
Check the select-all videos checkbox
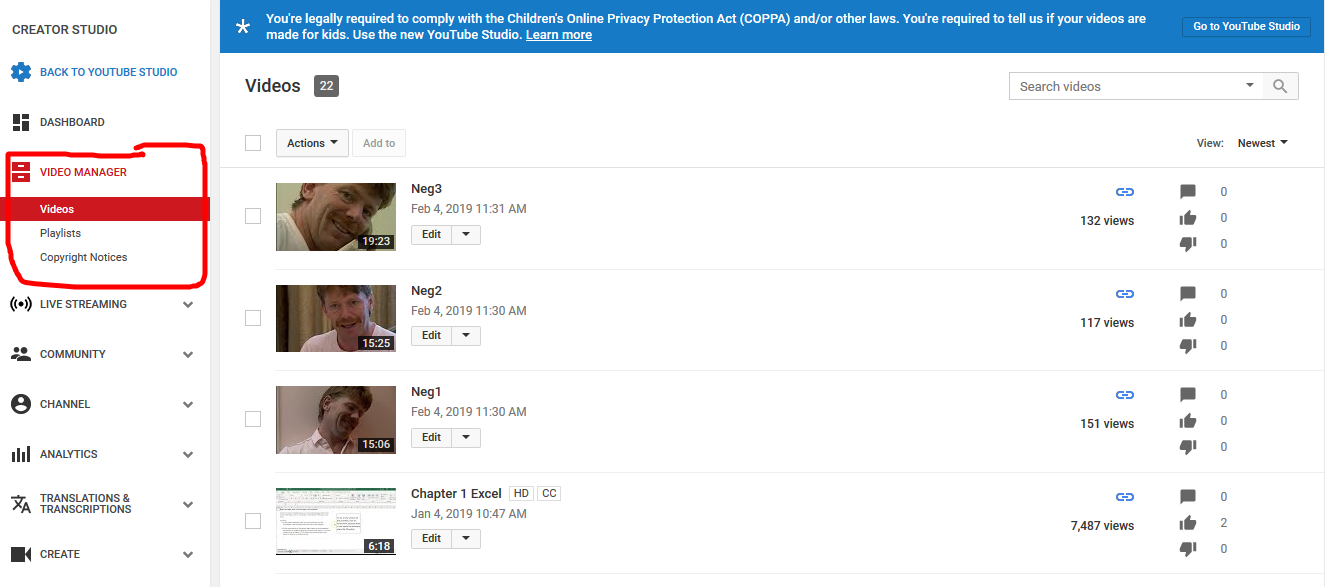click(x=253, y=143)
